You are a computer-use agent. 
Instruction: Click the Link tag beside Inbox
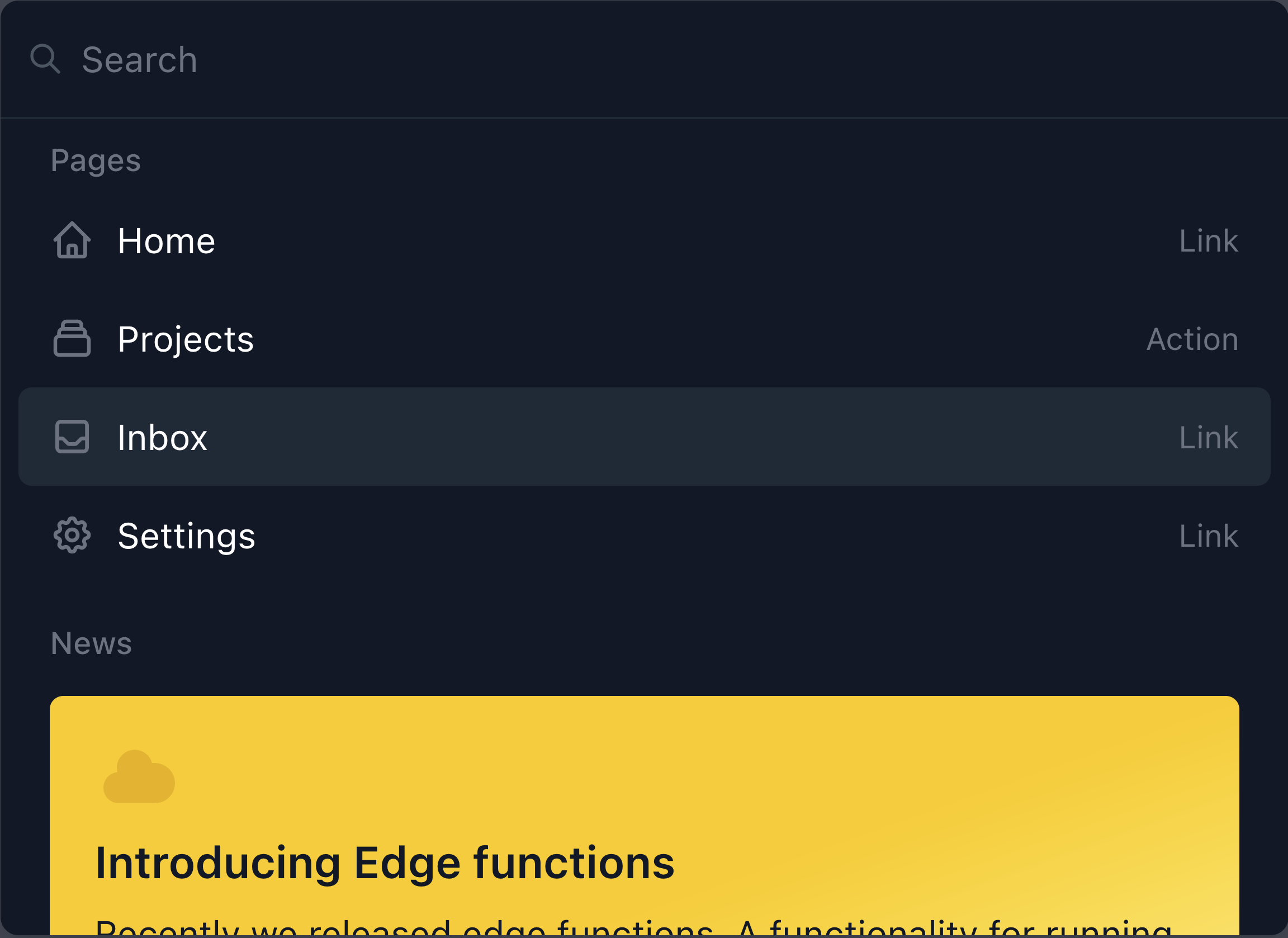(x=1209, y=437)
